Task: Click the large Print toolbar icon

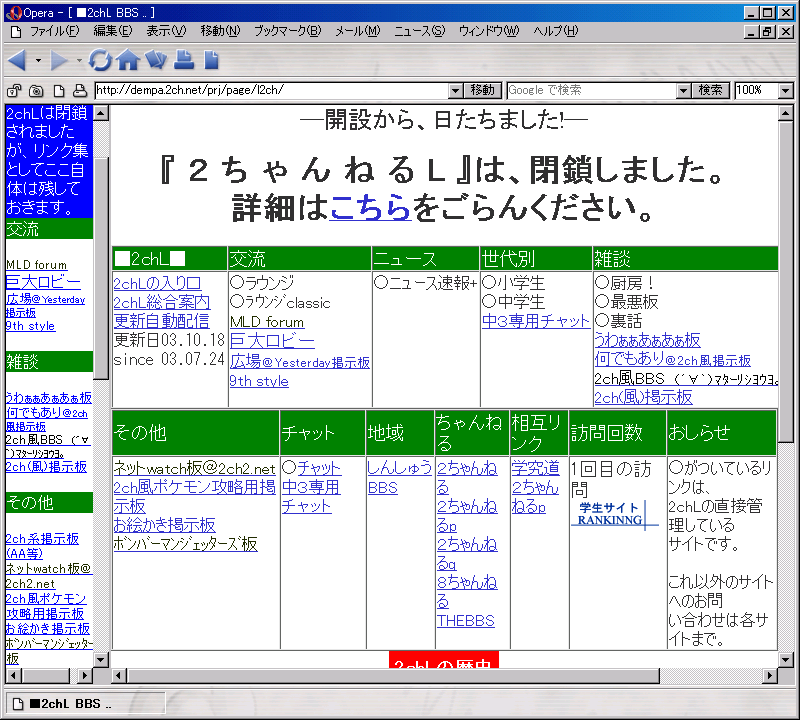Action: [184, 59]
